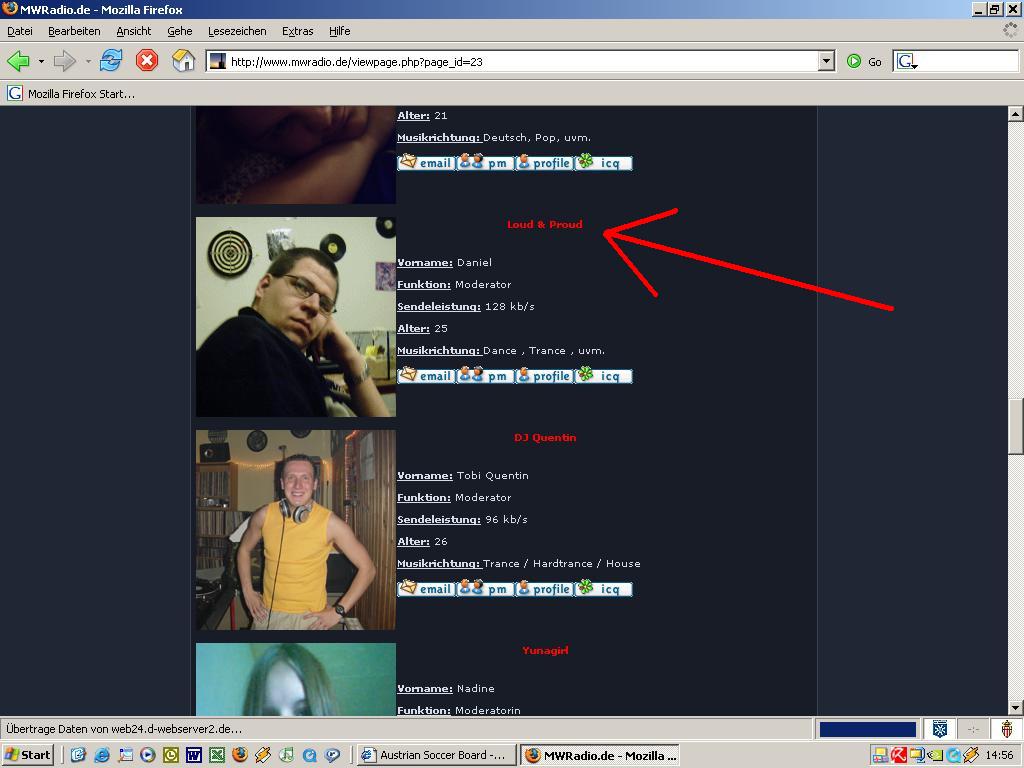Click the text Sendeleistung: 128 kb/s
Viewport: 1024px width, 768px height.
[466, 306]
